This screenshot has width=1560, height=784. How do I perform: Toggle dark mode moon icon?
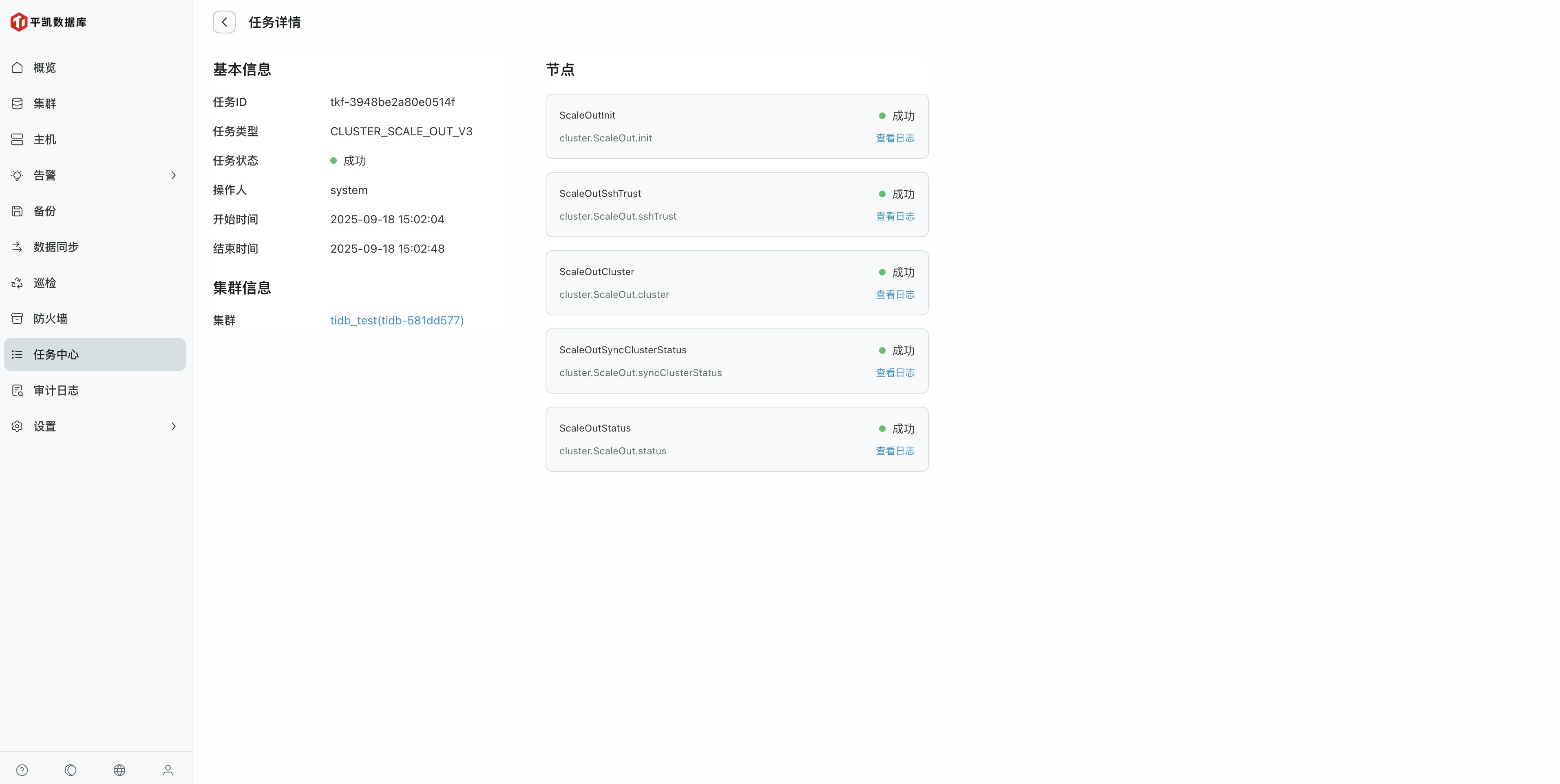click(71, 769)
